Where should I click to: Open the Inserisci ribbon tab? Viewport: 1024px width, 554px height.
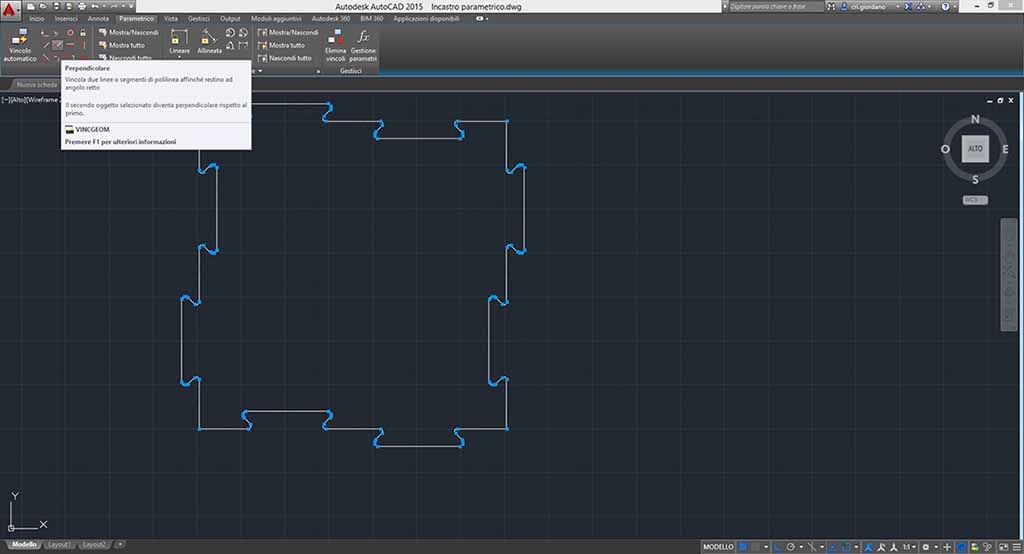[66, 19]
